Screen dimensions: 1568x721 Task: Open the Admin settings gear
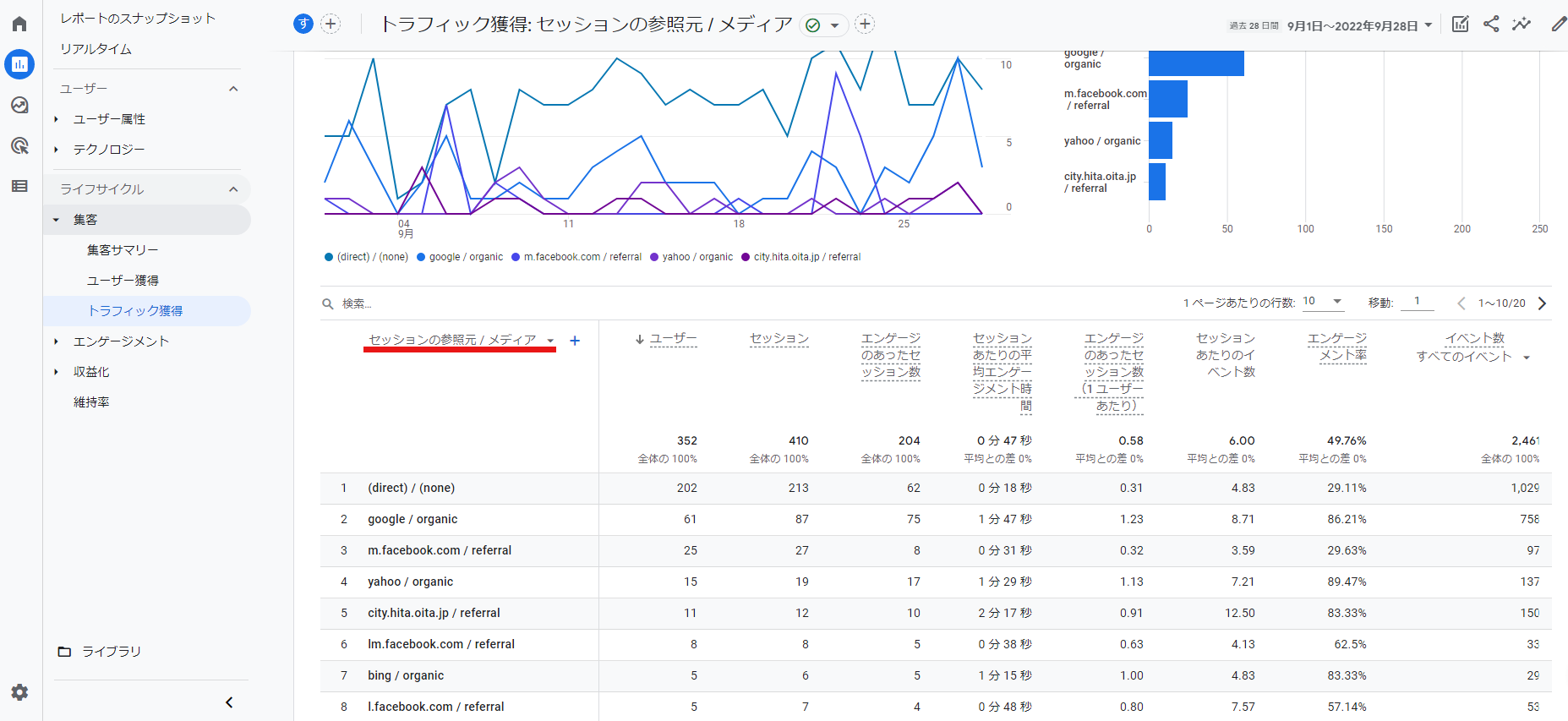pos(19,692)
